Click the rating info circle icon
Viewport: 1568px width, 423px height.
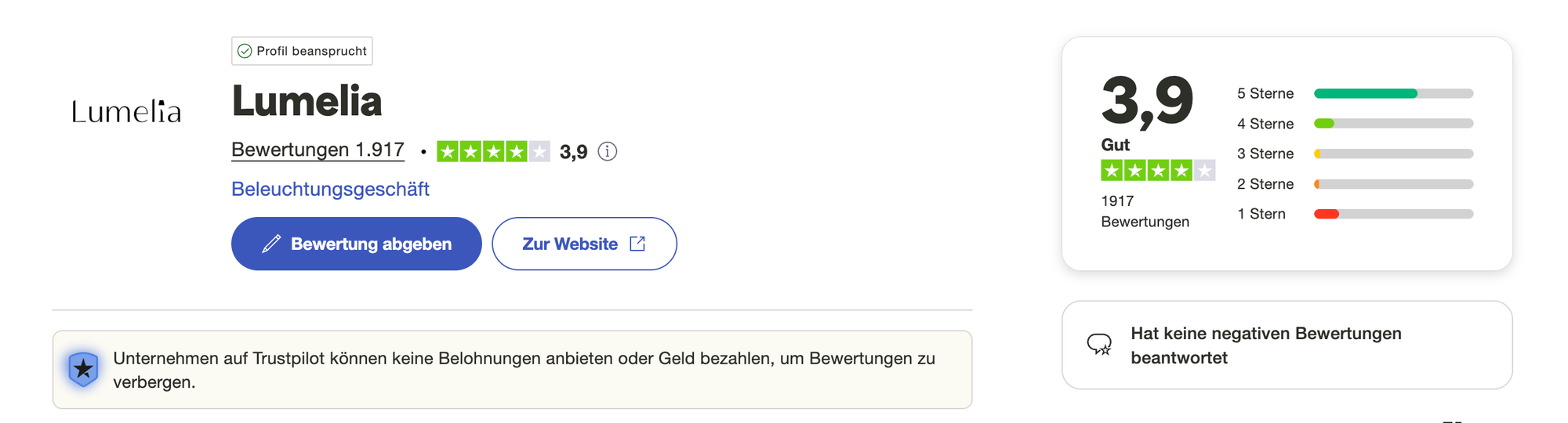[x=608, y=151]
